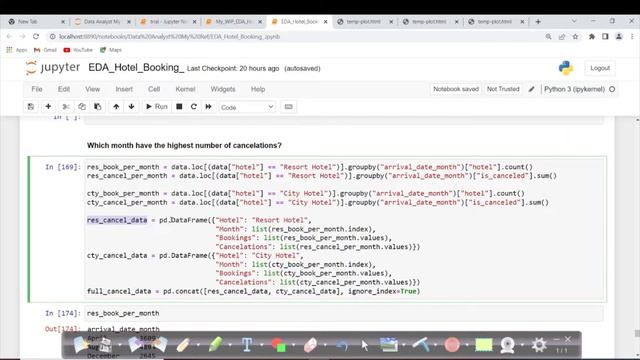Screen dimensions: 640x360
Task: Select the eraser tool in annotation bar
Action: (x=311, y=344)
